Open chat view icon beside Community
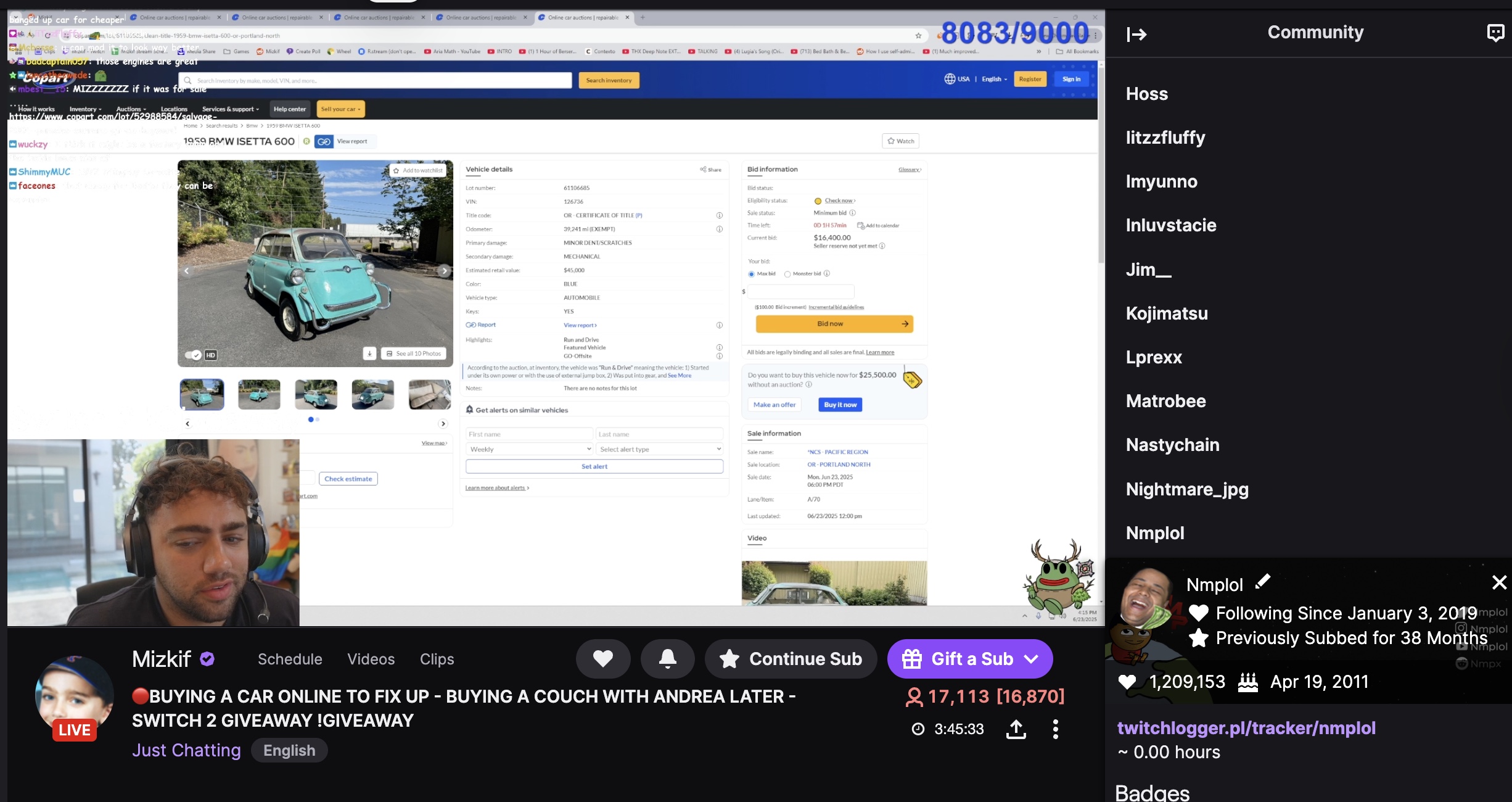The image size is (1512, 802). 1495,33
